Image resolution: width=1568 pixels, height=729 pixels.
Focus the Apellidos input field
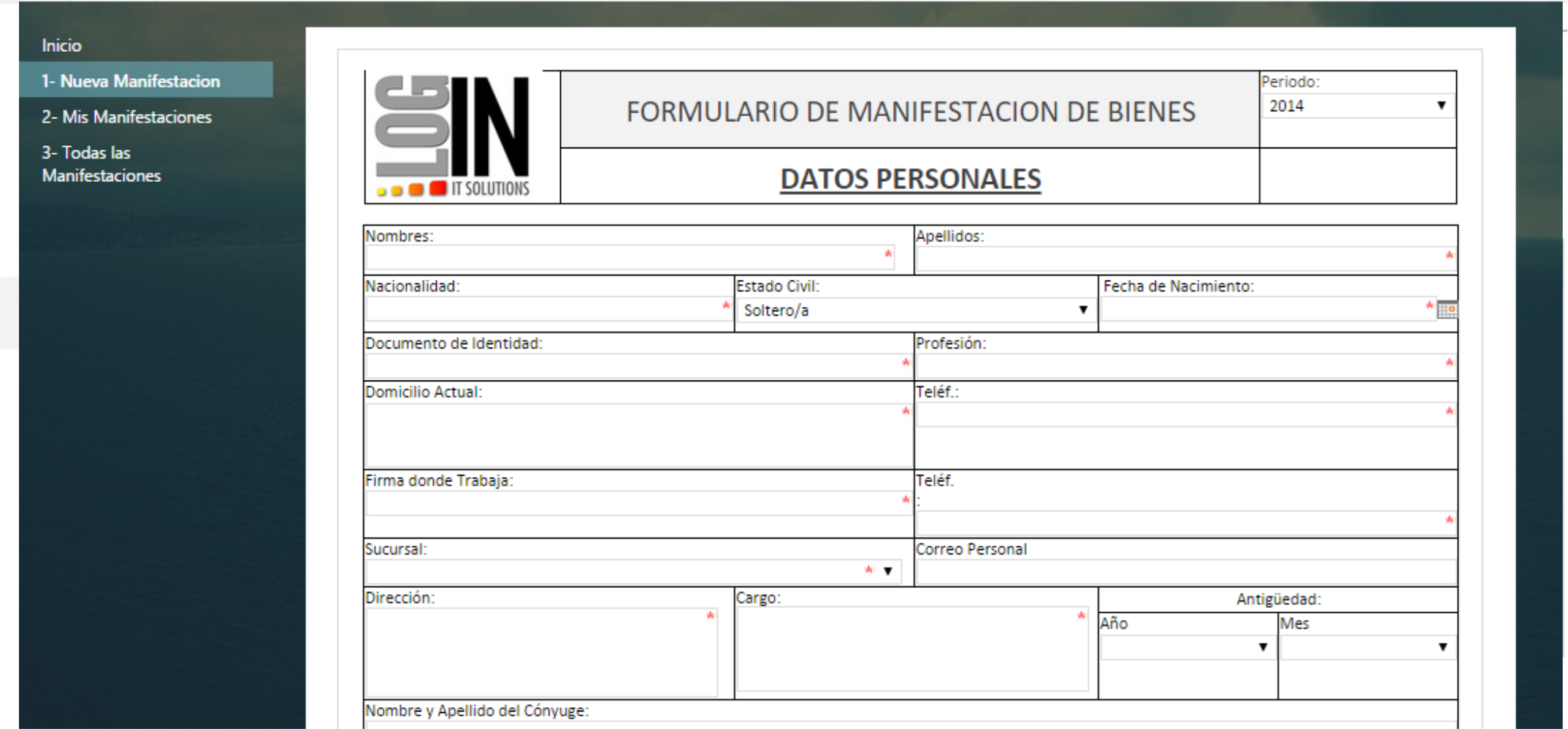[x=1186, y=259]
